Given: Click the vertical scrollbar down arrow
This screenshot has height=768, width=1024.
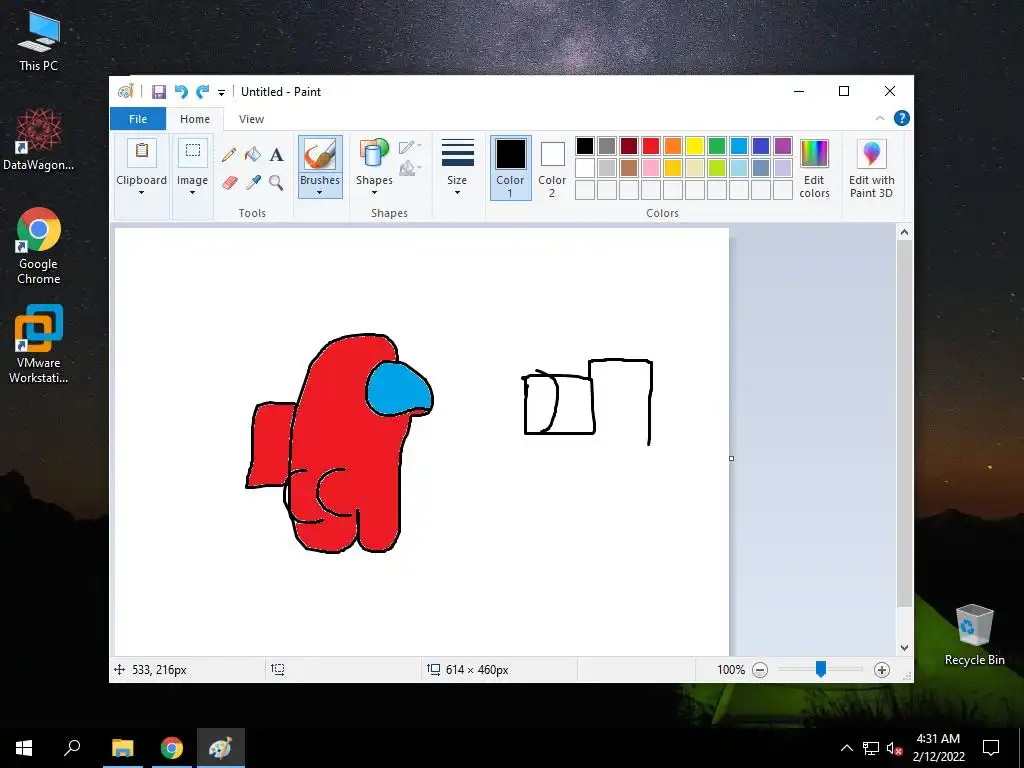Looking at the screenshot, I should point(904,648).
